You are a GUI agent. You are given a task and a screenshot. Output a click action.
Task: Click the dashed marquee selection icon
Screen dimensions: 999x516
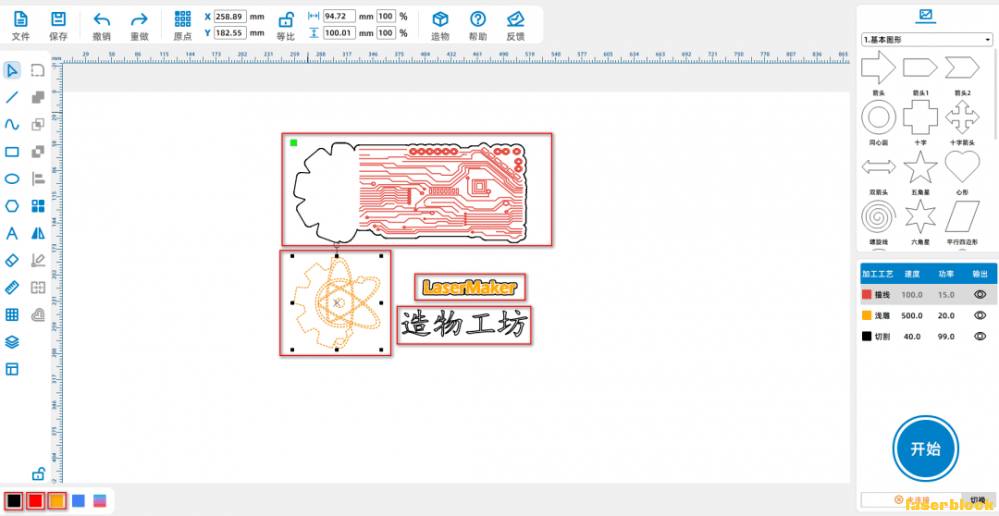point(38,71)
